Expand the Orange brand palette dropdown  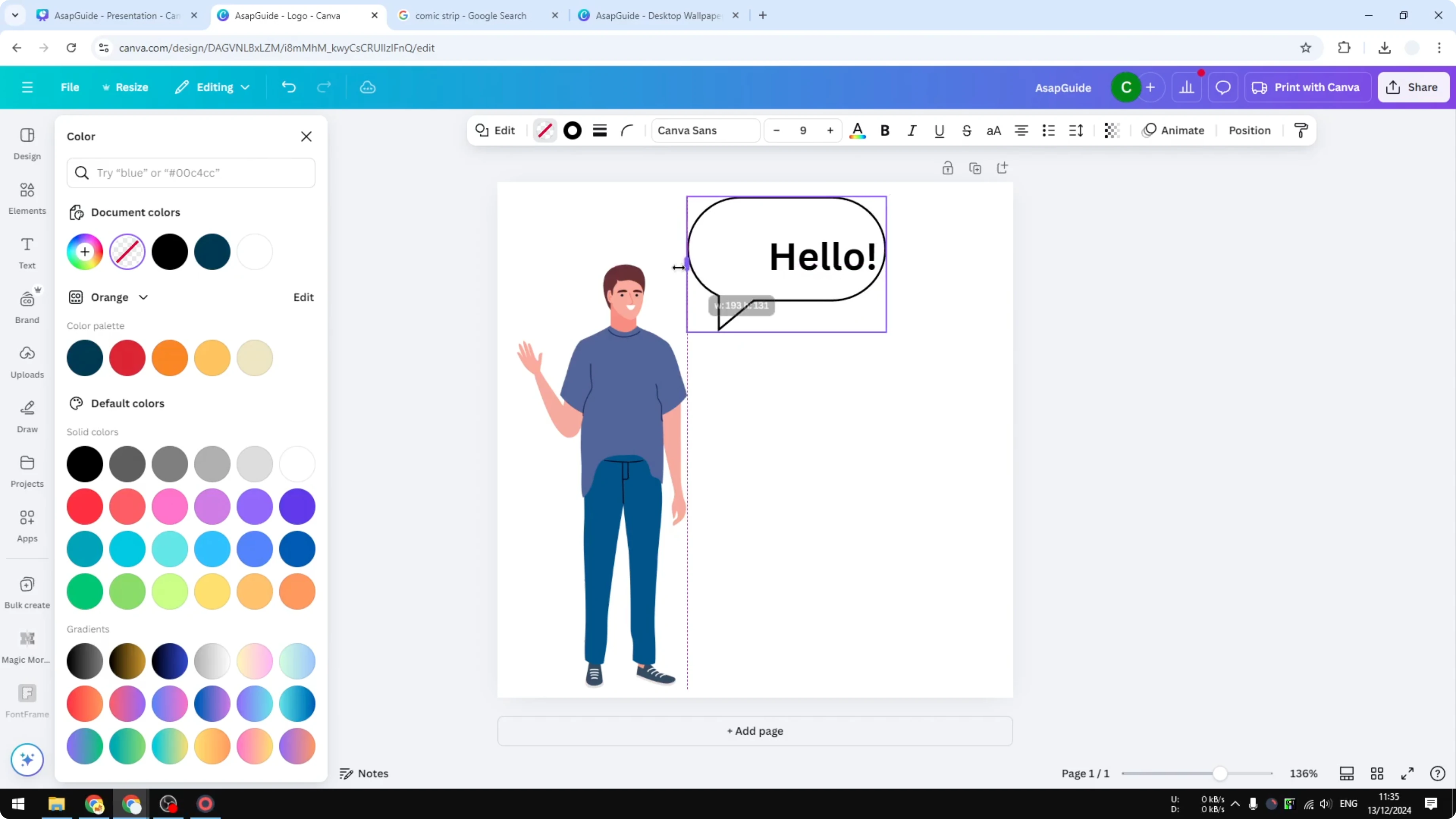click(144, 297)
